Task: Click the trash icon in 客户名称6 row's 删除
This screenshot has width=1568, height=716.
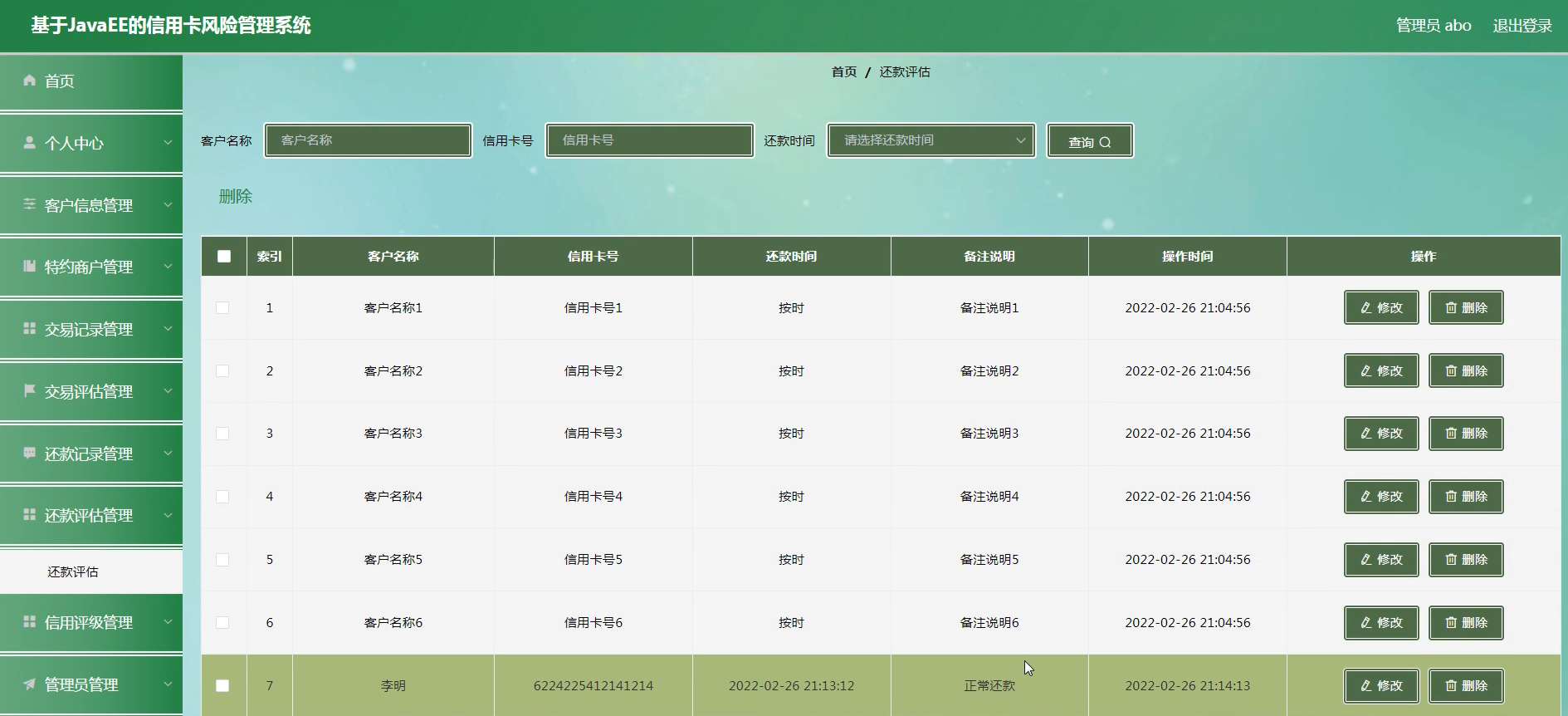Action: pyautogui.click(x=1451, y=622)
